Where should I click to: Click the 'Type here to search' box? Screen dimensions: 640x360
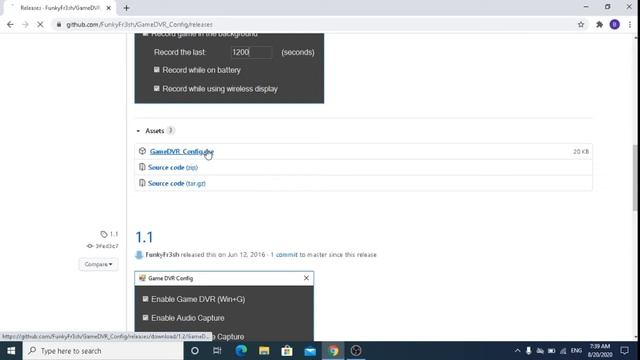coord(103,351)
